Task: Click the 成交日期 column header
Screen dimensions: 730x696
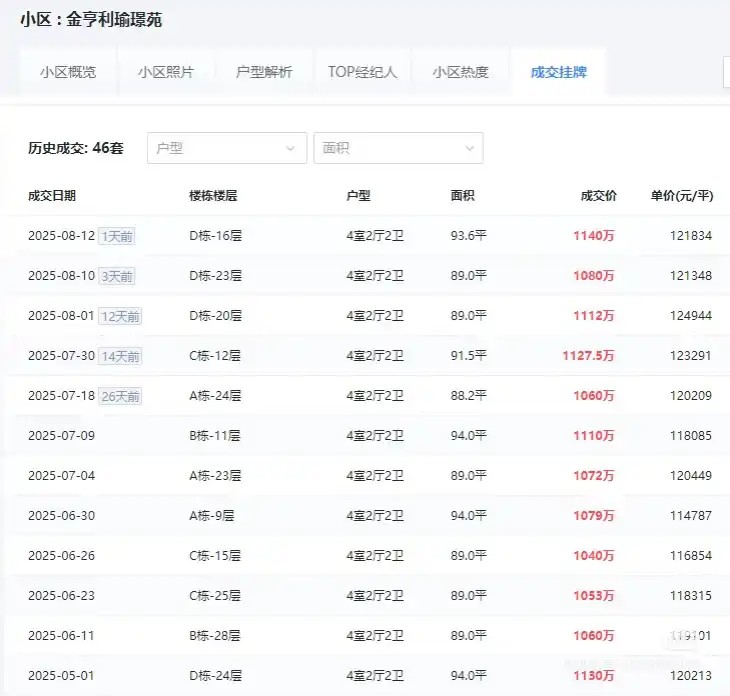Action: [x=52, y=196]
